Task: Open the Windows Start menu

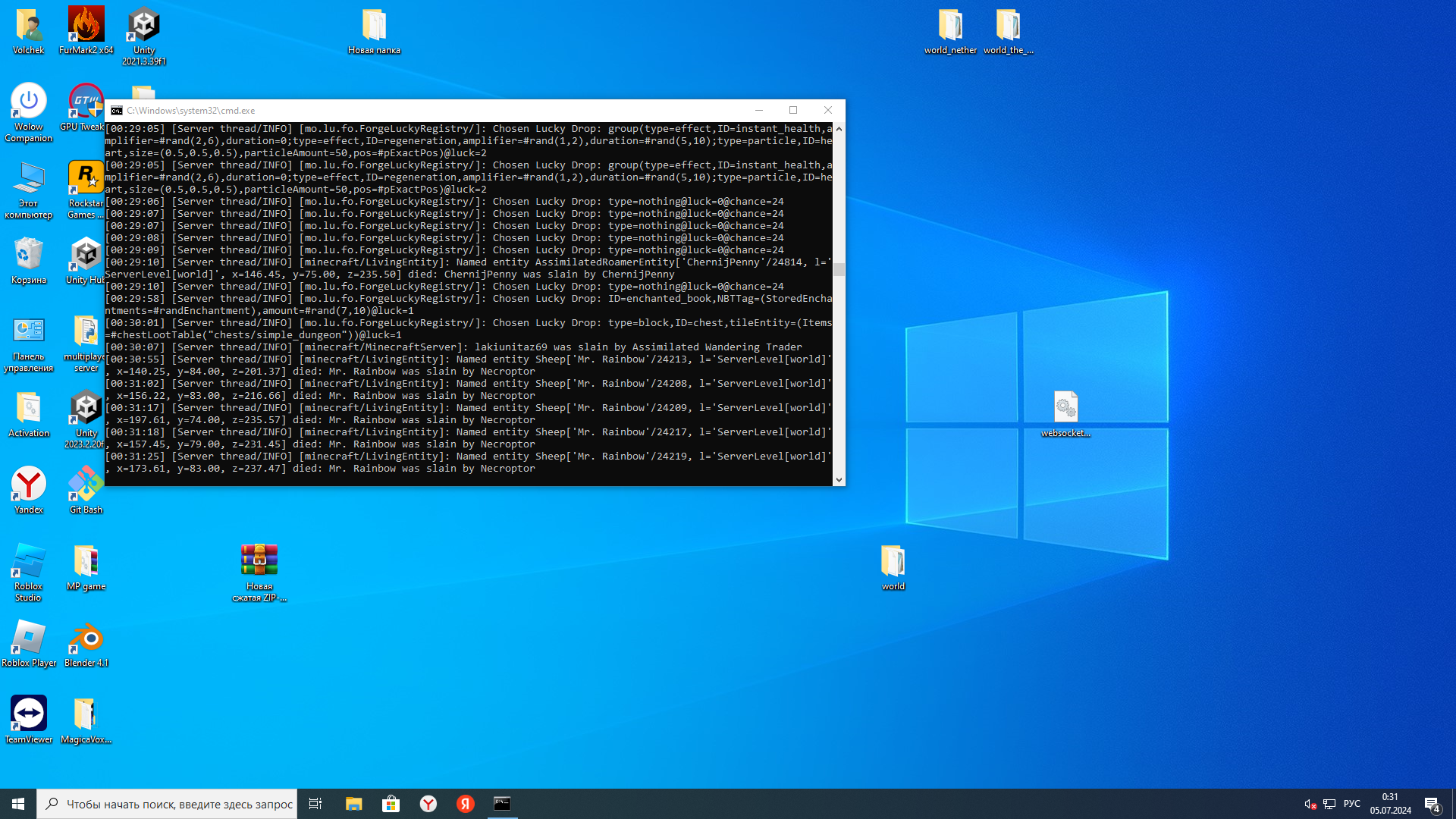Action: coord(18,804)
